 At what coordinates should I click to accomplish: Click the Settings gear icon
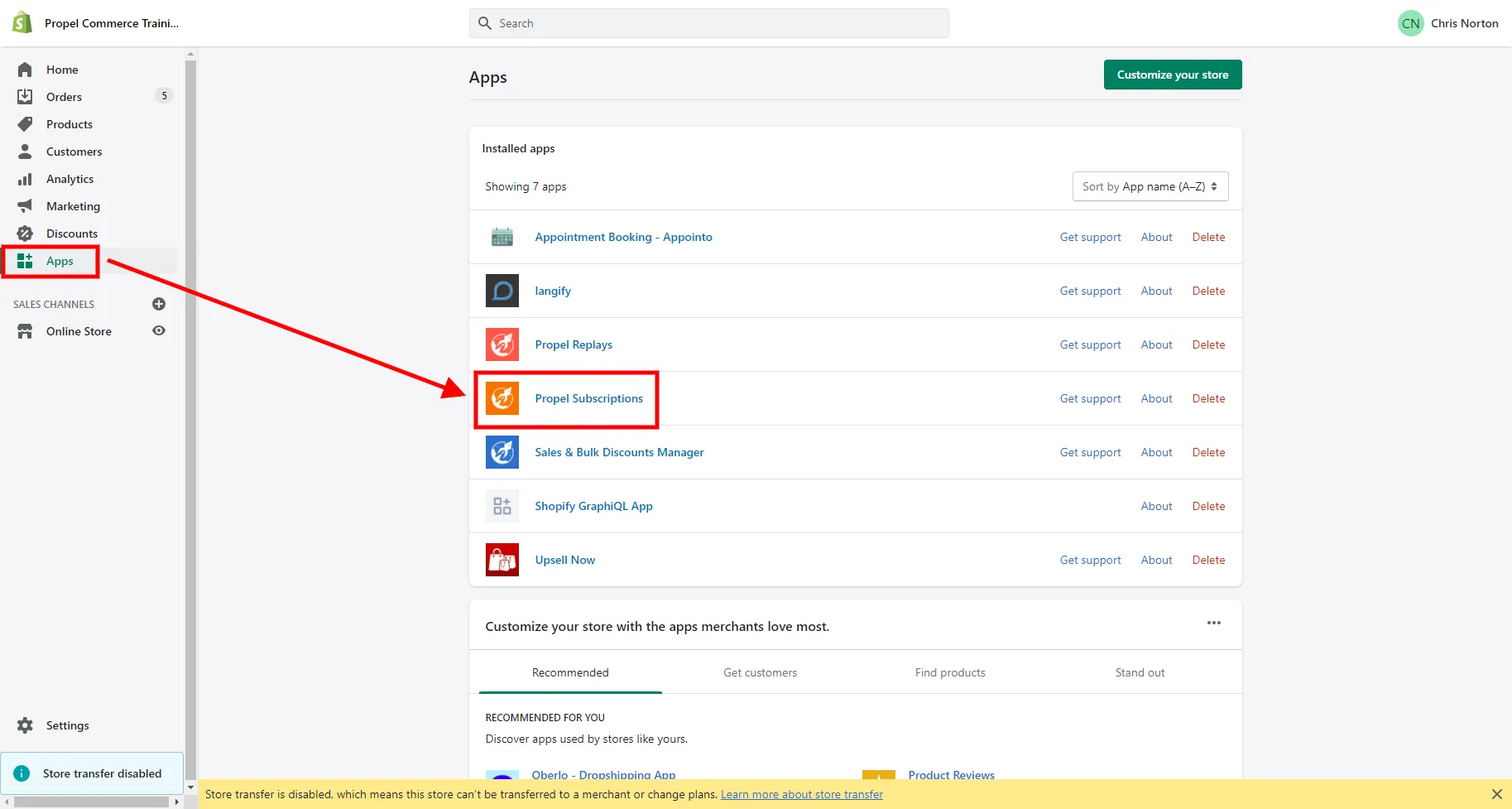(25, 725)
